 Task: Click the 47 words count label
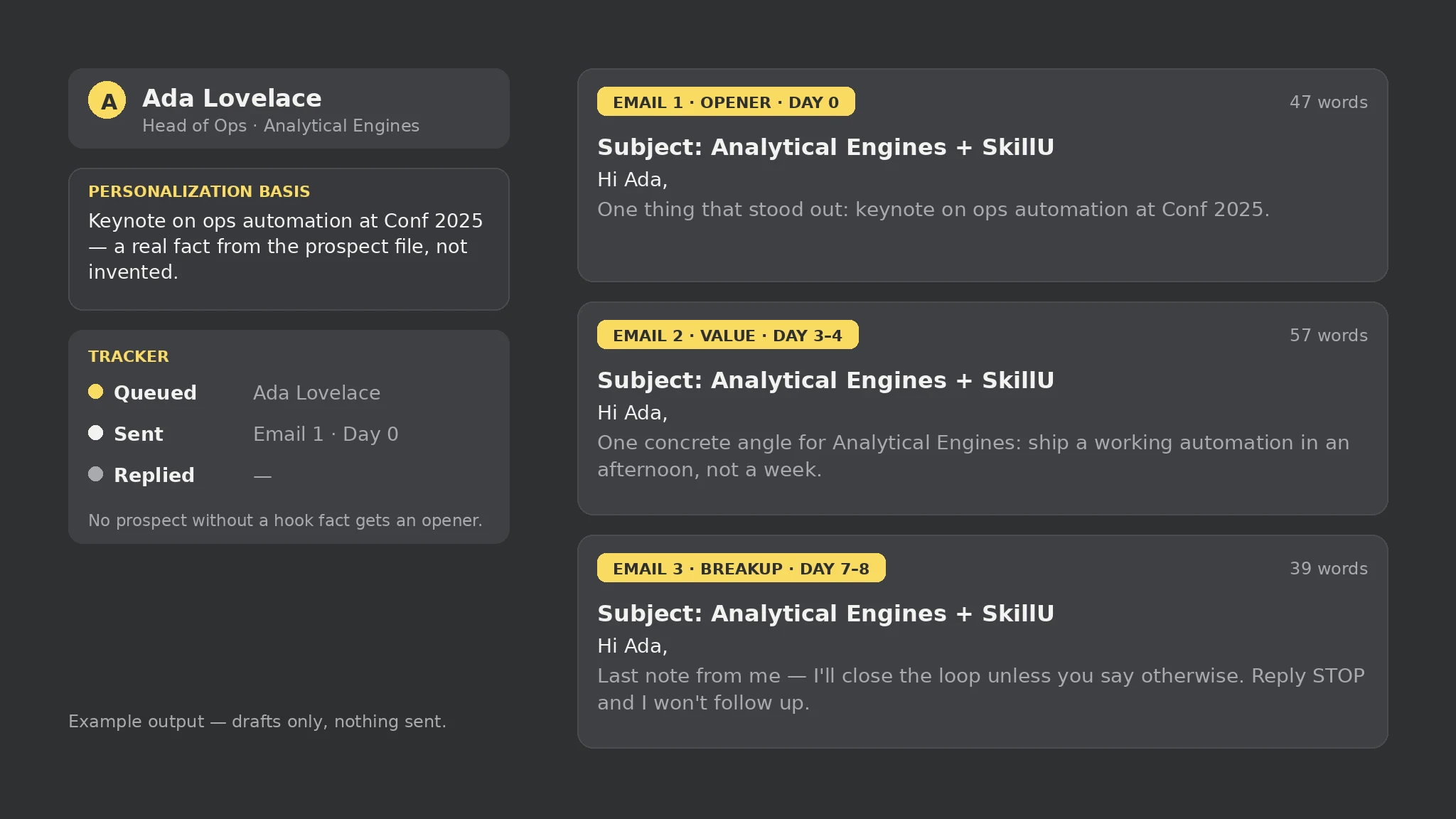1328,102
